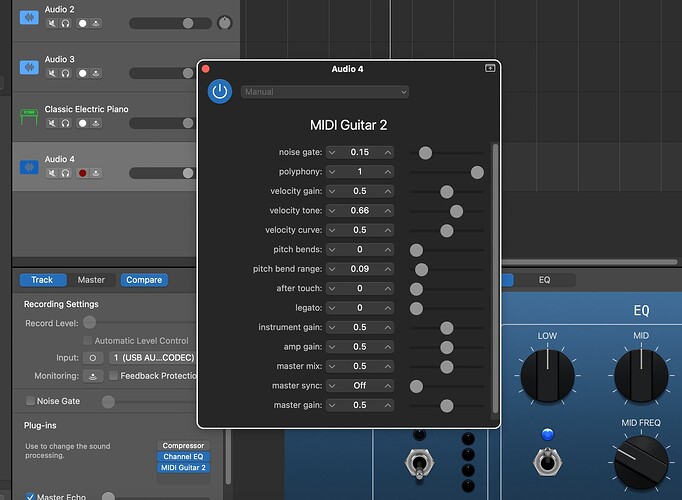Open the Compressor plug-in slot
Screen dimensions: 682x500
(183, 446)
